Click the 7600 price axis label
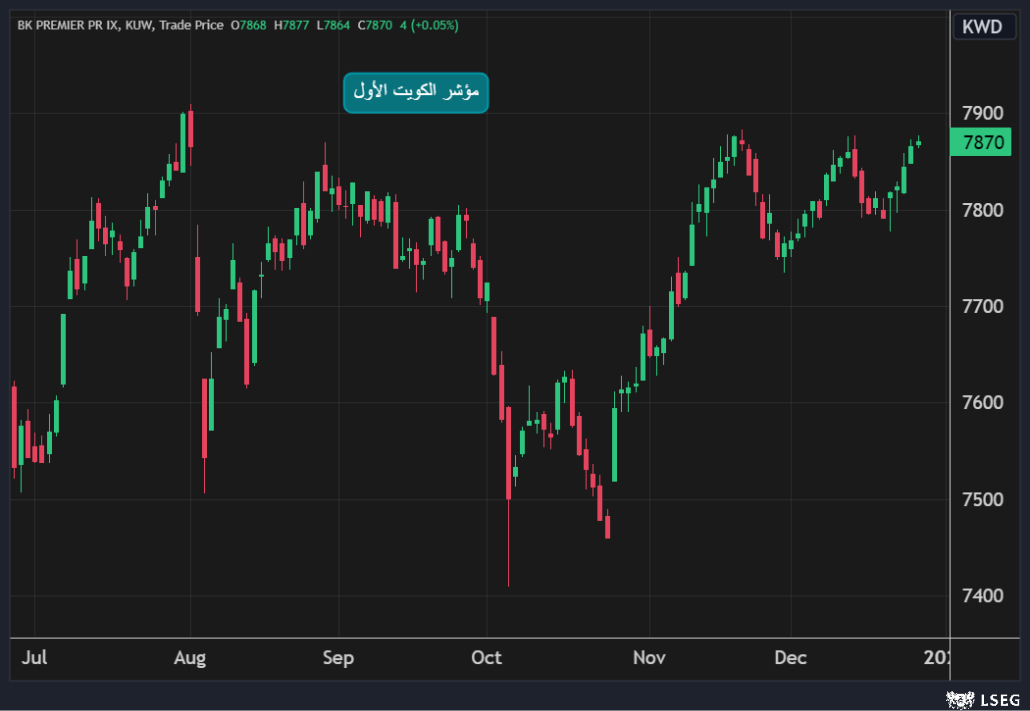The image size is (1030, 711). tap(981, 403)
